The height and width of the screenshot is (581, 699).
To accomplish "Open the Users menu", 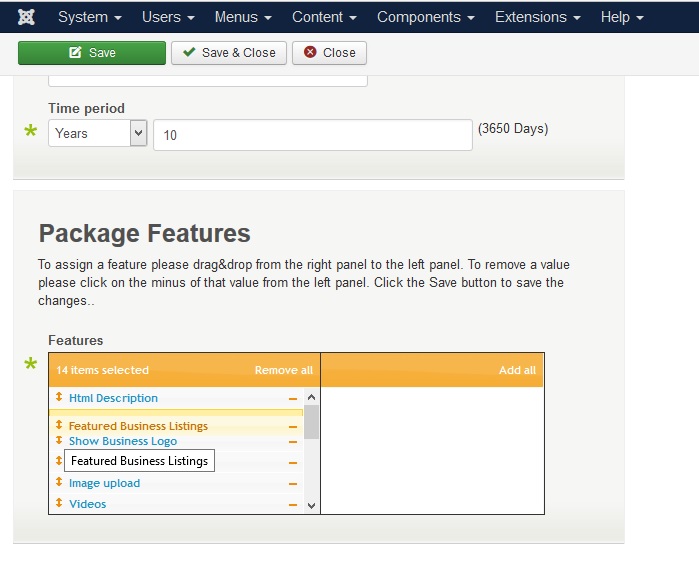I will 168,17.
